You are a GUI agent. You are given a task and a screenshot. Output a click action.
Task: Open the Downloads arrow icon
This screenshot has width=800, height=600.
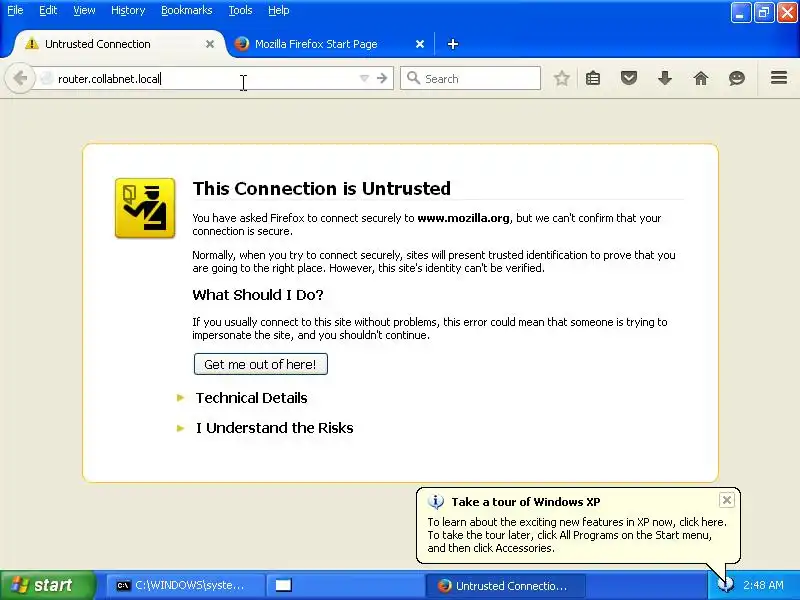(665, 78)
